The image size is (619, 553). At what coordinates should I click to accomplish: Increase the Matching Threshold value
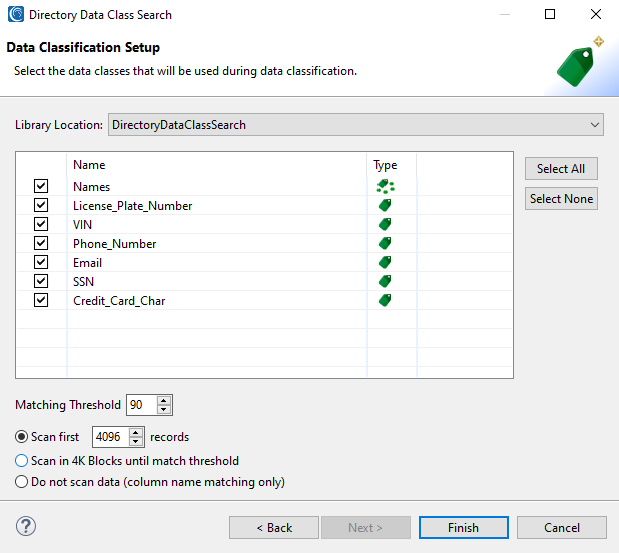tap(164, 400)
